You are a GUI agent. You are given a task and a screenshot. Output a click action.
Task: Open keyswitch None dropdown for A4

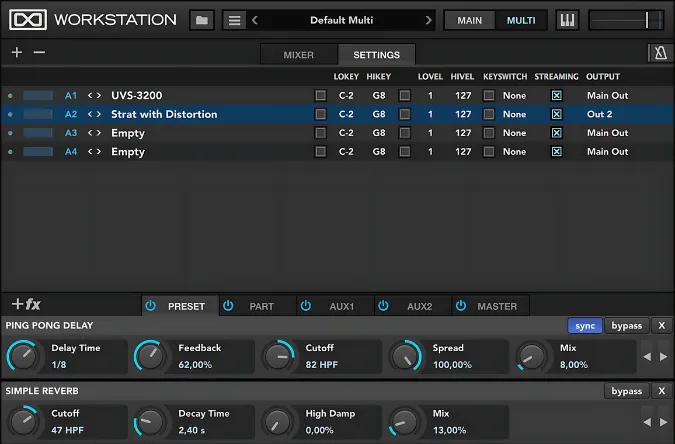[514, 152]
